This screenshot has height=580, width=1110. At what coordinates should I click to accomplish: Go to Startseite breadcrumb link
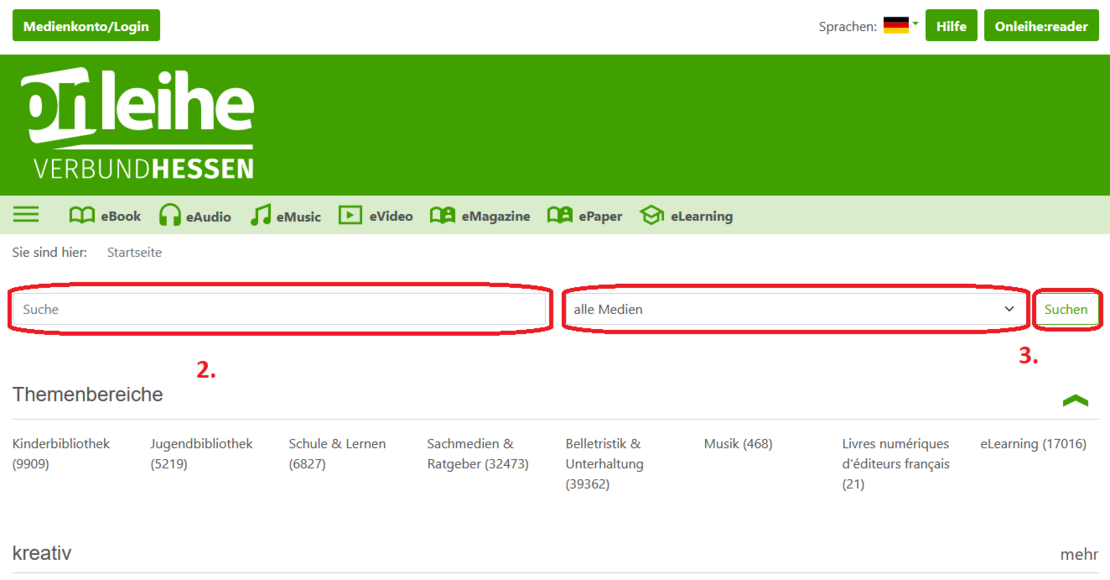tap(134, 252)
